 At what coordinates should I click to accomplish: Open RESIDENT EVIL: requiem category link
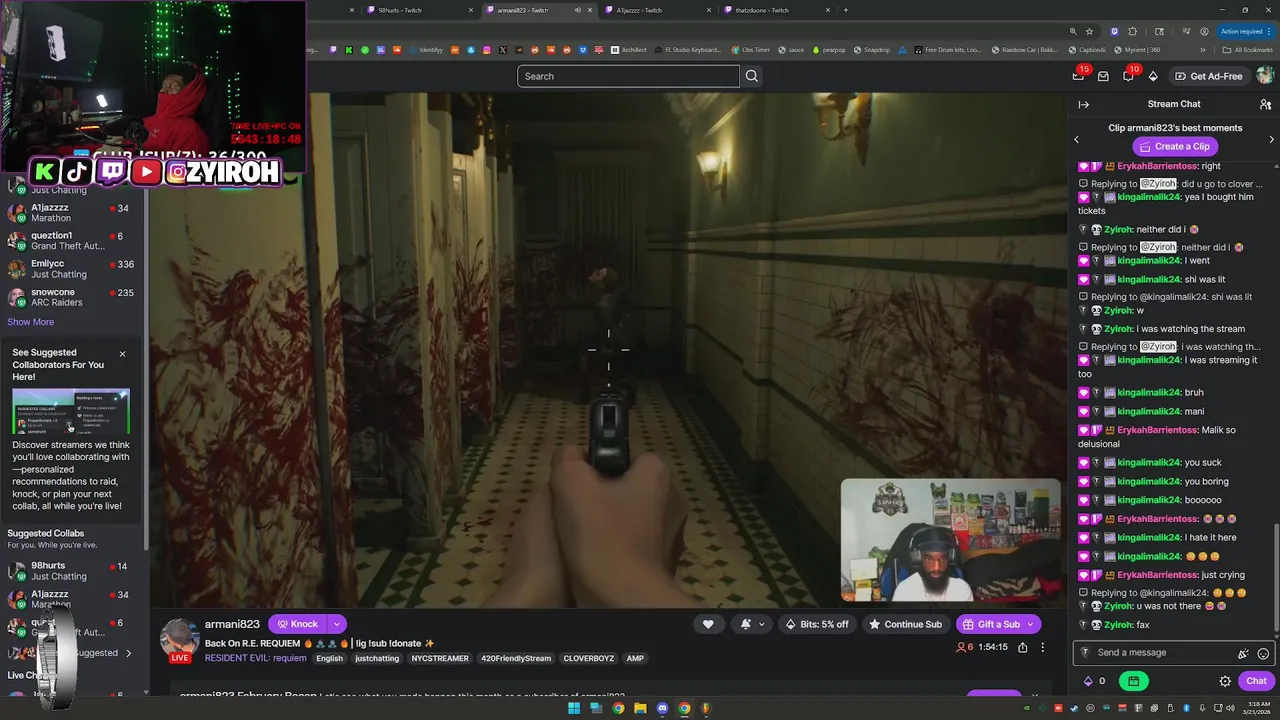(x=256, y=658)
